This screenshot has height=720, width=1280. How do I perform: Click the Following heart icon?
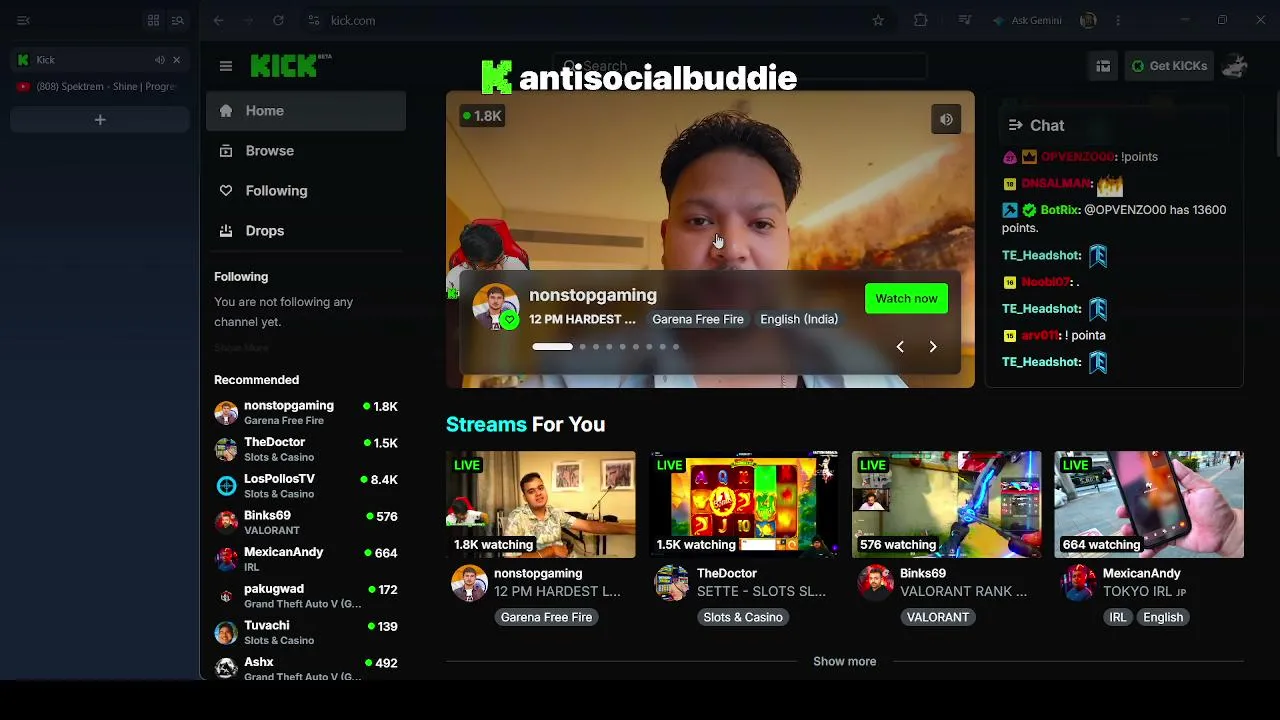(x=226, y=191)
